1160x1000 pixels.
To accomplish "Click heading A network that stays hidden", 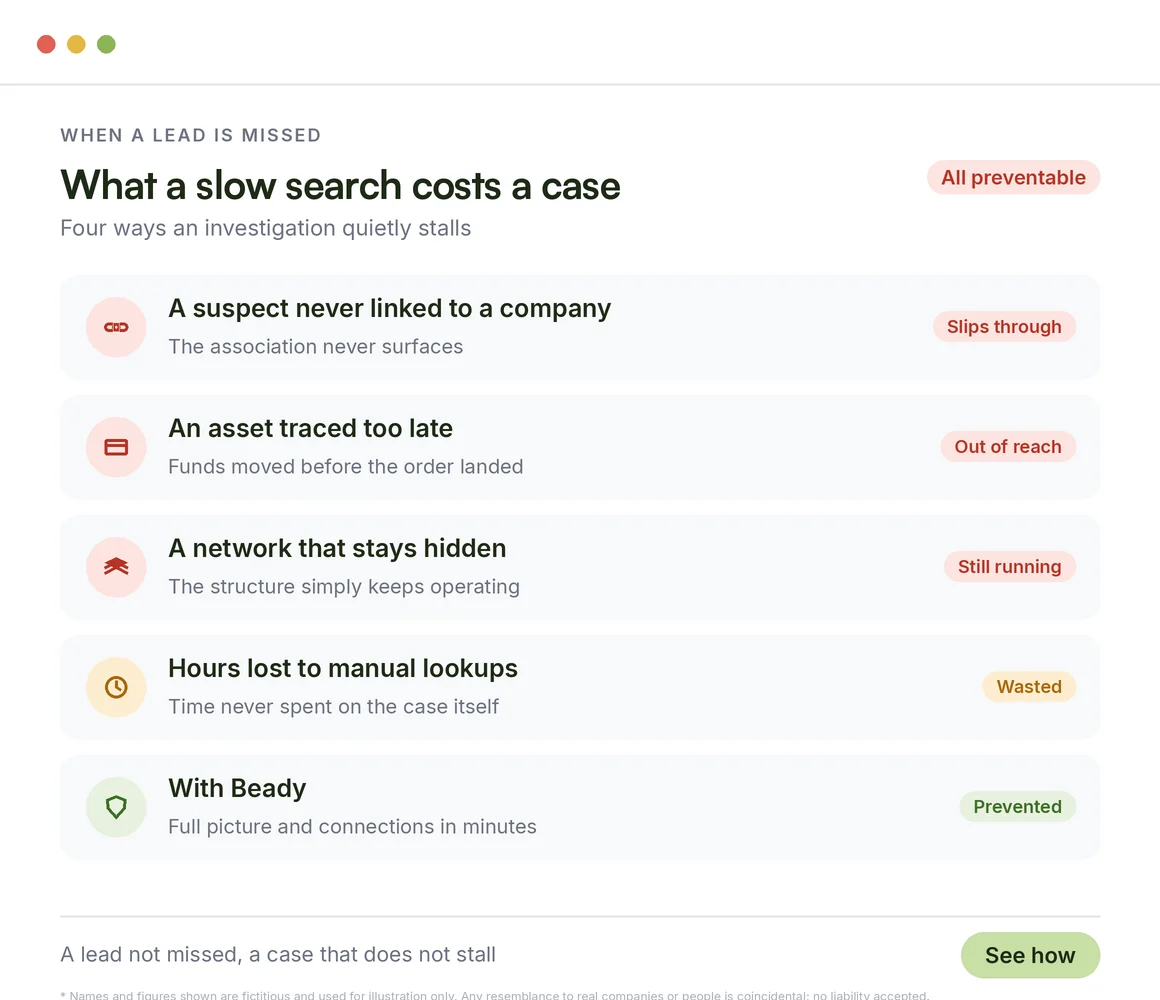I will tap(337, 548).
